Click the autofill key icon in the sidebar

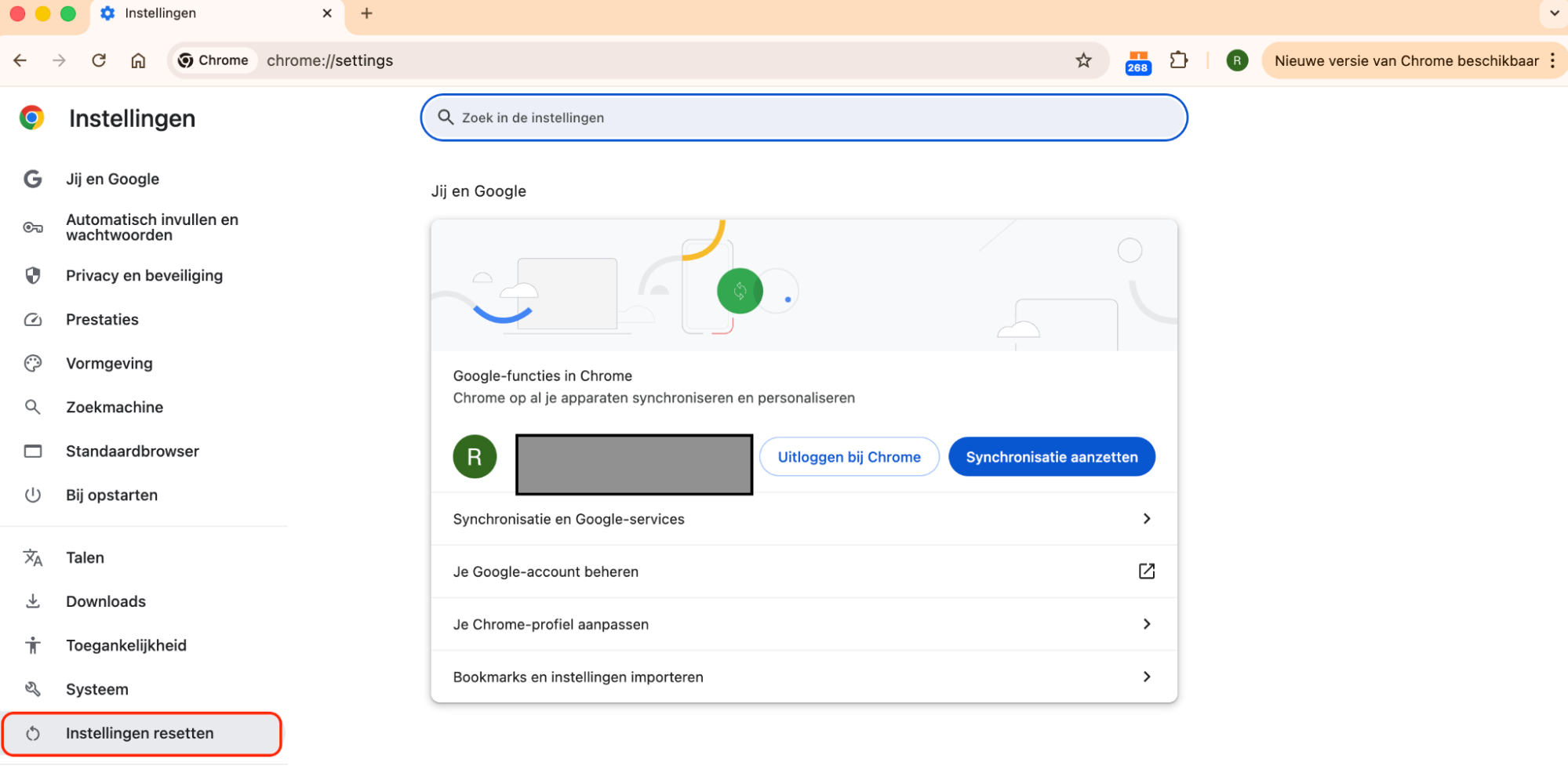click(x=33, y=227)
